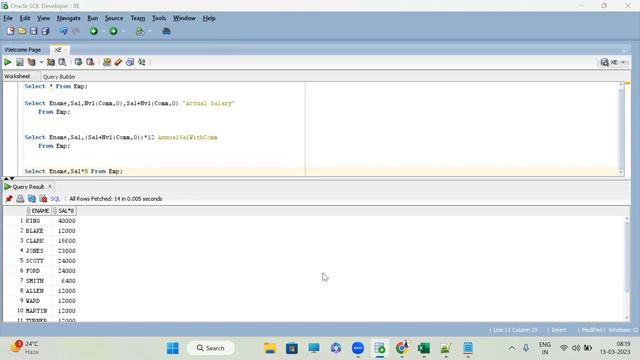Click the 19600 value for CLARK
The height and width of the screenshot is (360, 640).
coord(66,241)
